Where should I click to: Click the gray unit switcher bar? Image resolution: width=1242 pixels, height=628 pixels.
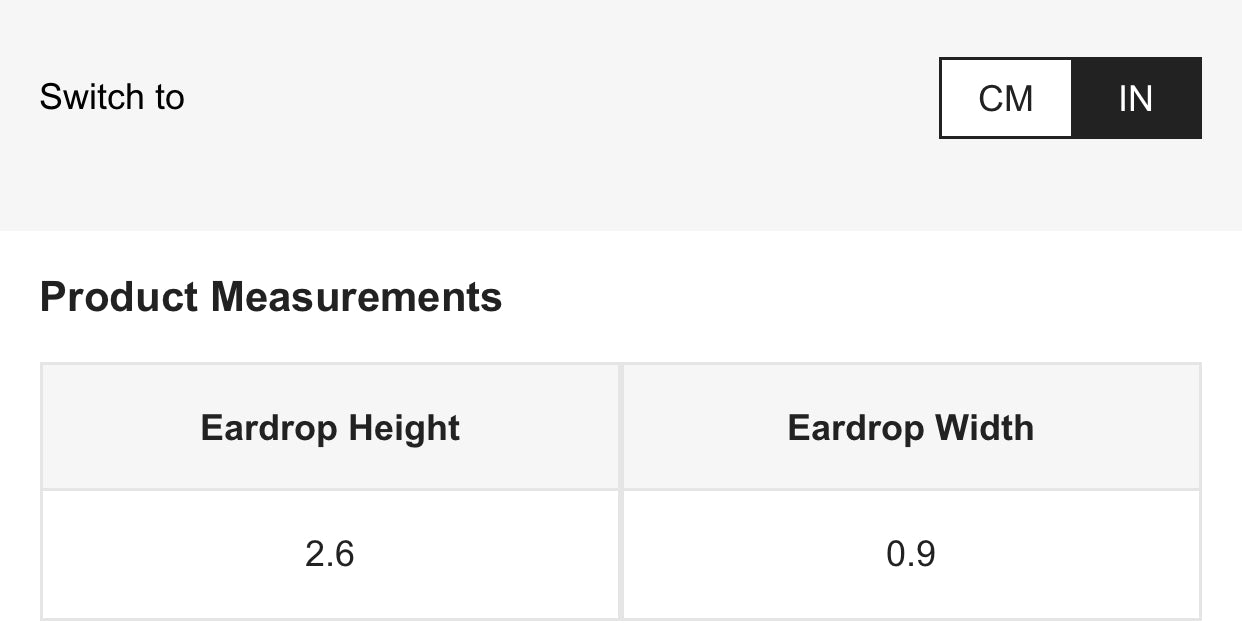click(x=621, y=115)
